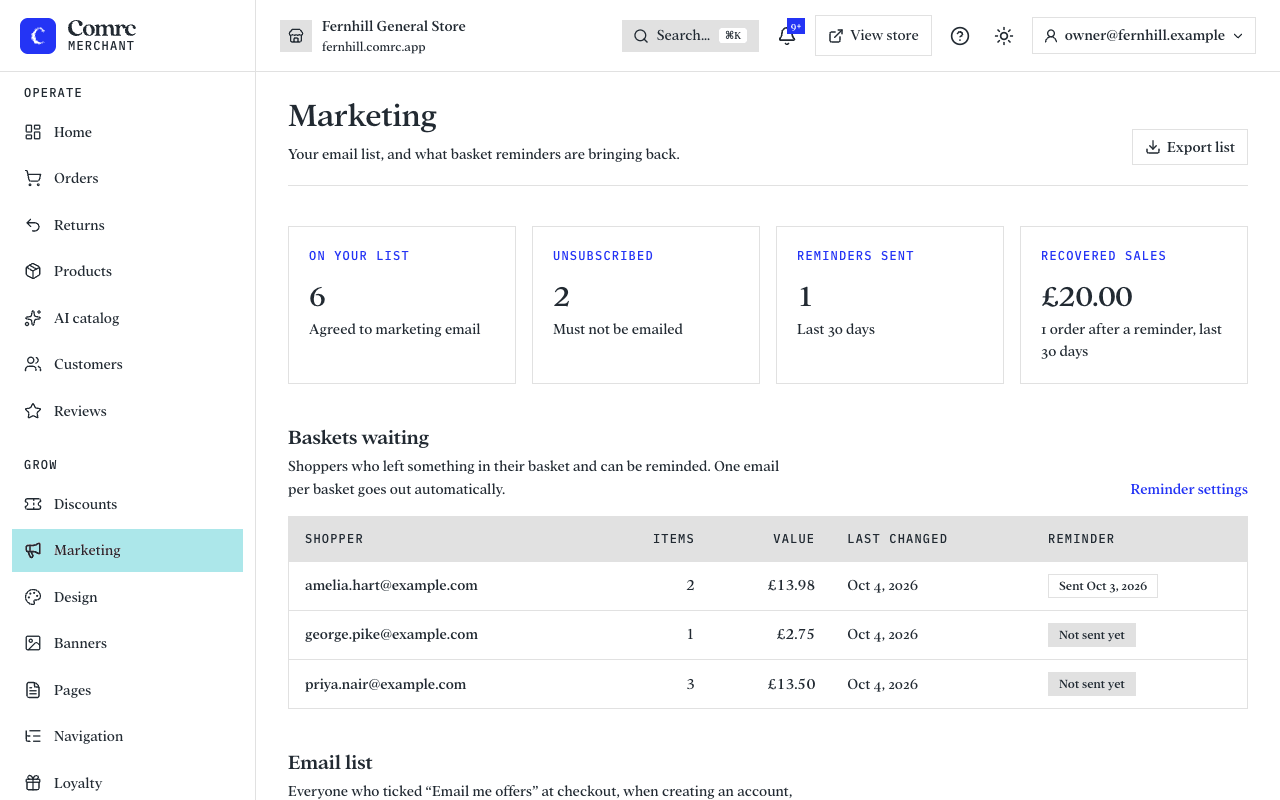The image size is (1280, 800).
Task: Click the Comrc Merchant logo icon
Action: click(38, 36)
